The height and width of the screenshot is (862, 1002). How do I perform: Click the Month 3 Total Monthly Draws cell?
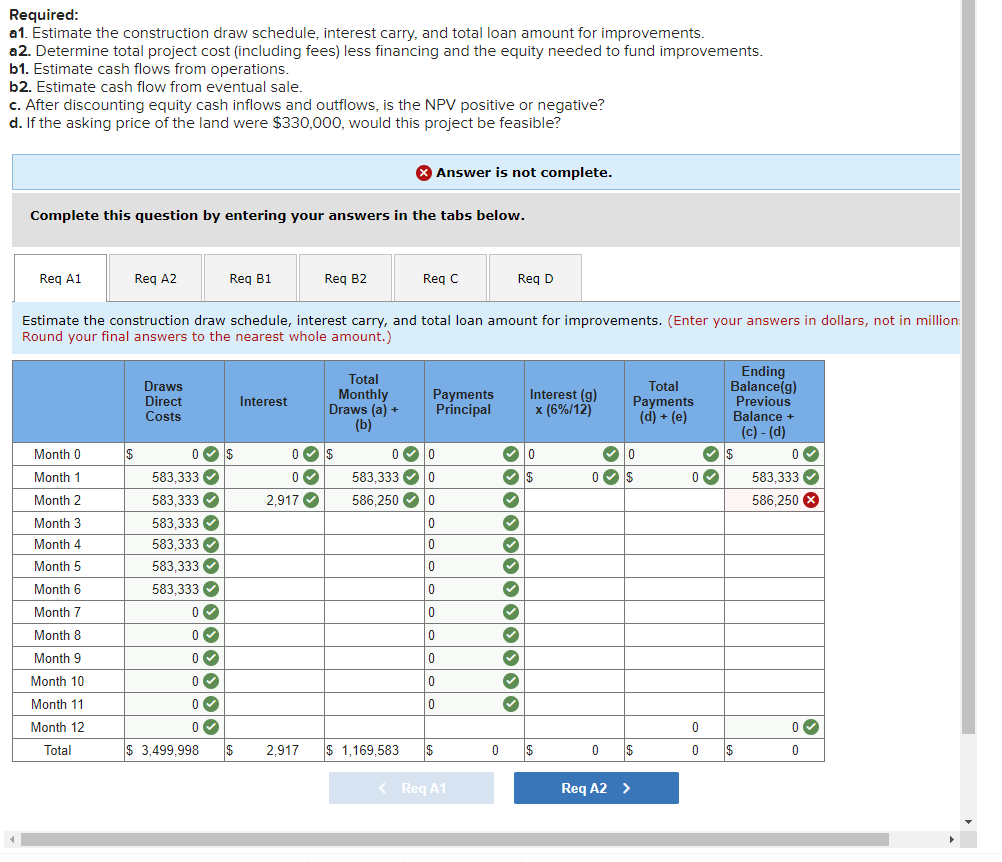(x=374, y=523)
